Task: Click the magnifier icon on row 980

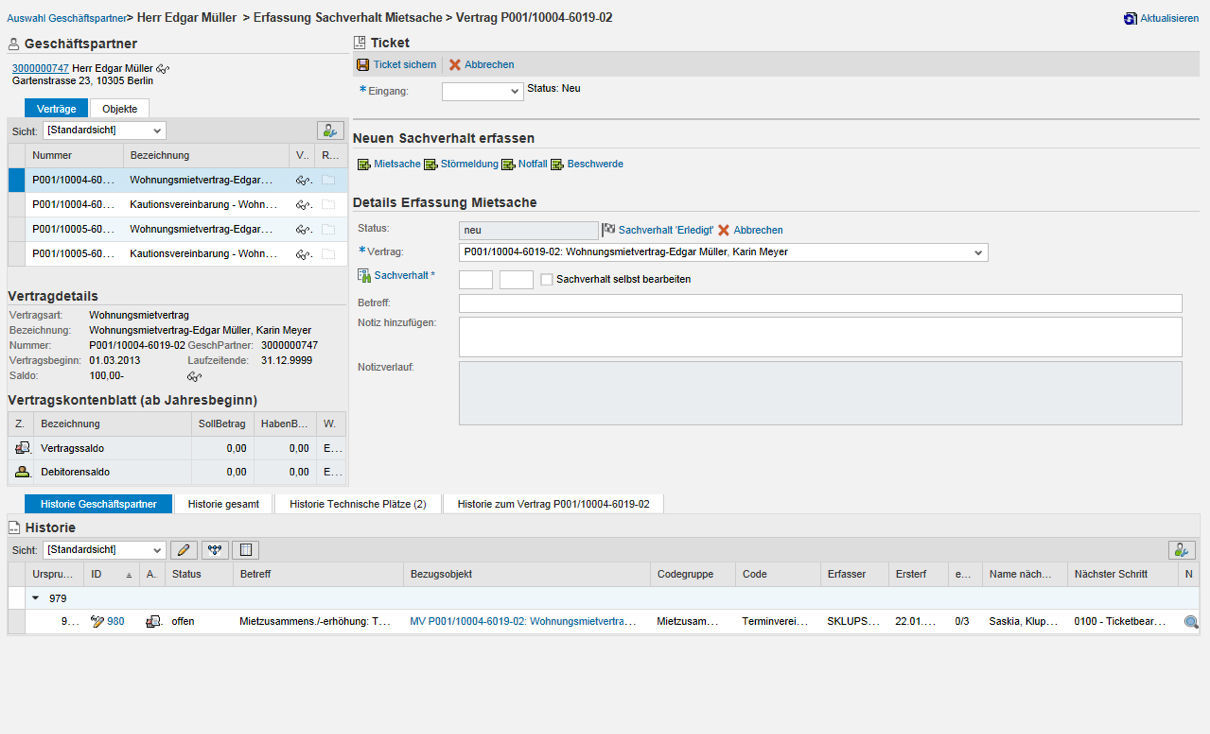Action: coord(1191,621)
